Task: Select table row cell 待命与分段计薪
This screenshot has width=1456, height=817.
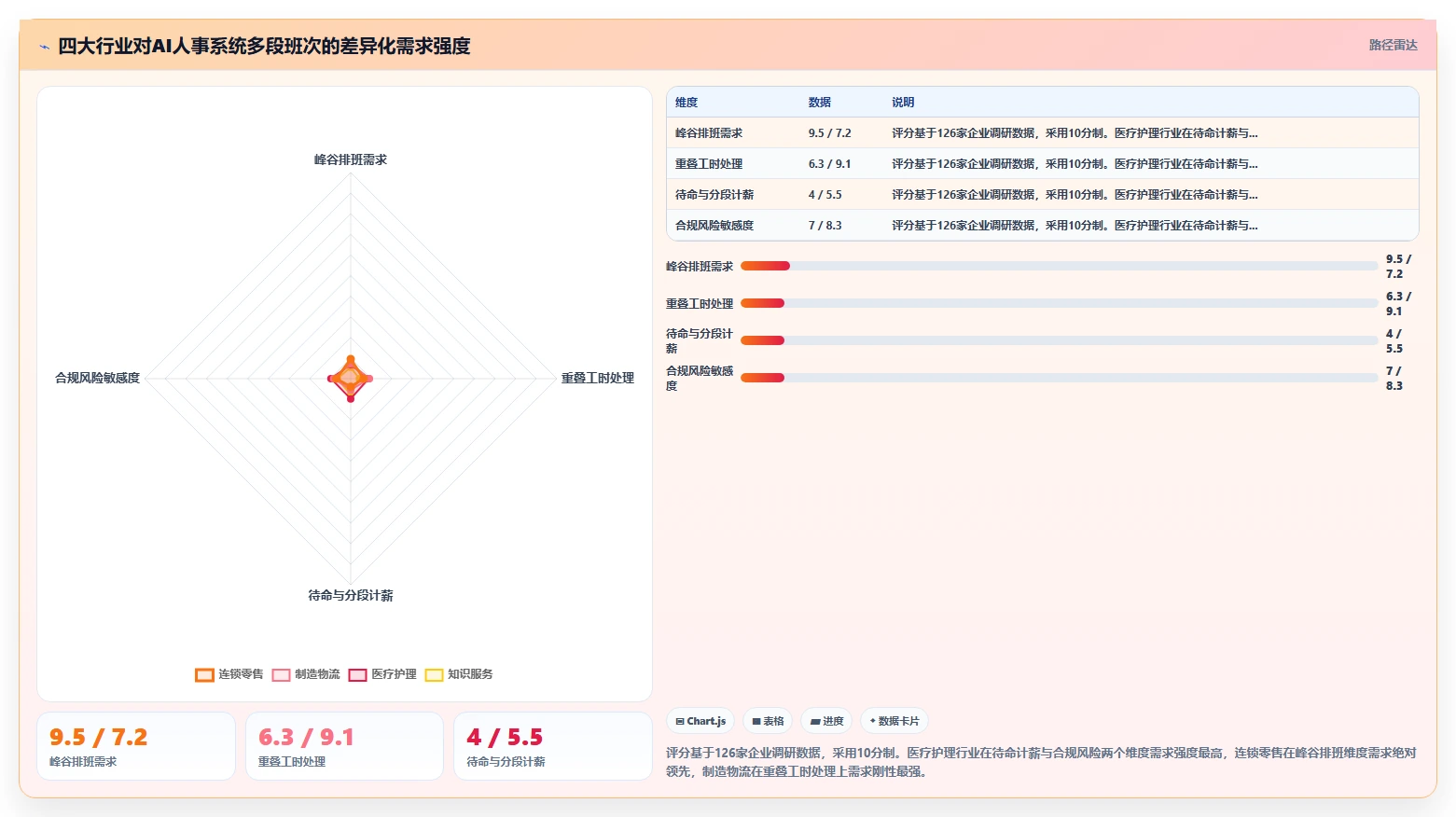Action: [x=714, y=195]
